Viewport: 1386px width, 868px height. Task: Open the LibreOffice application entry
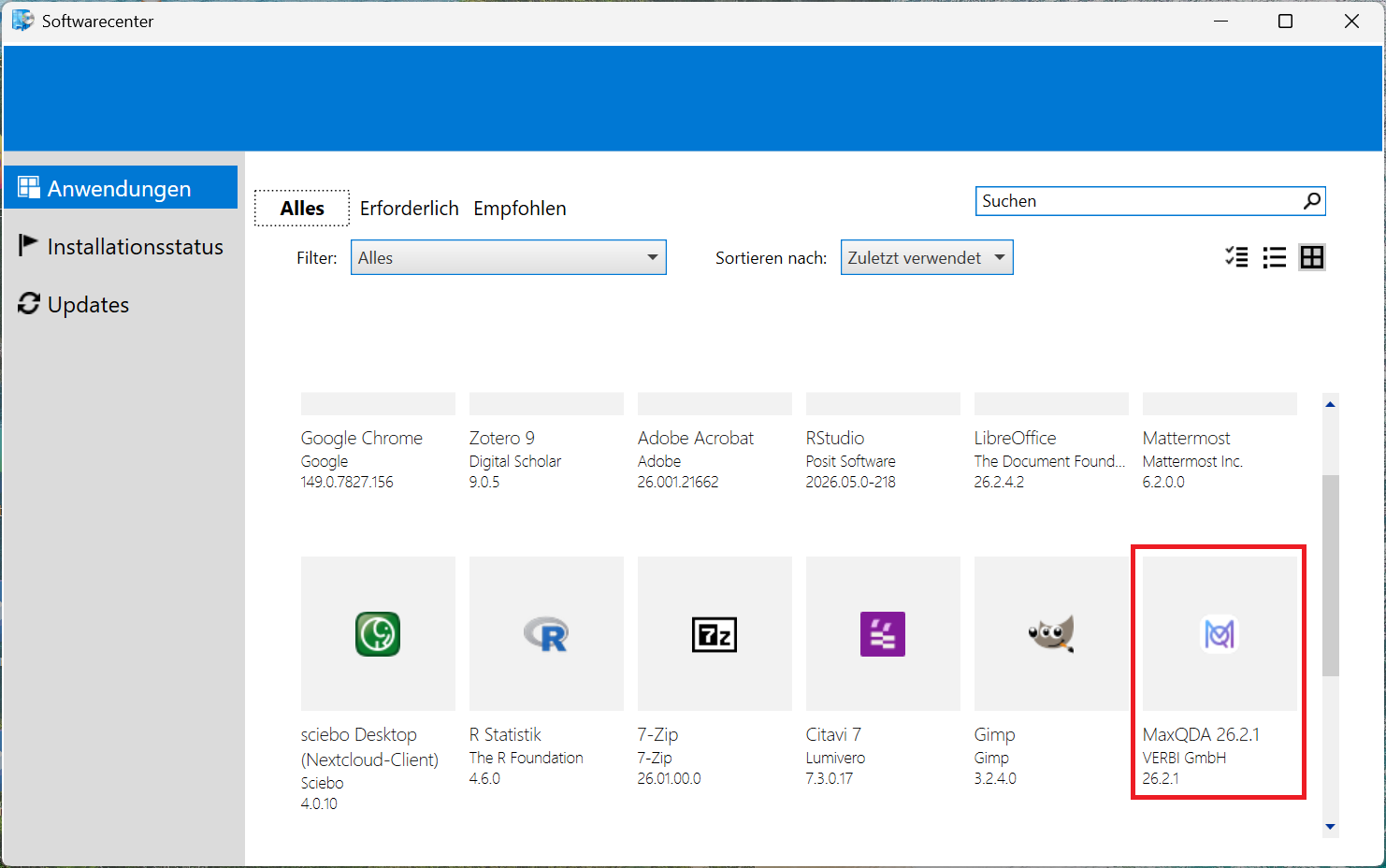click(x=1051, y=440)
